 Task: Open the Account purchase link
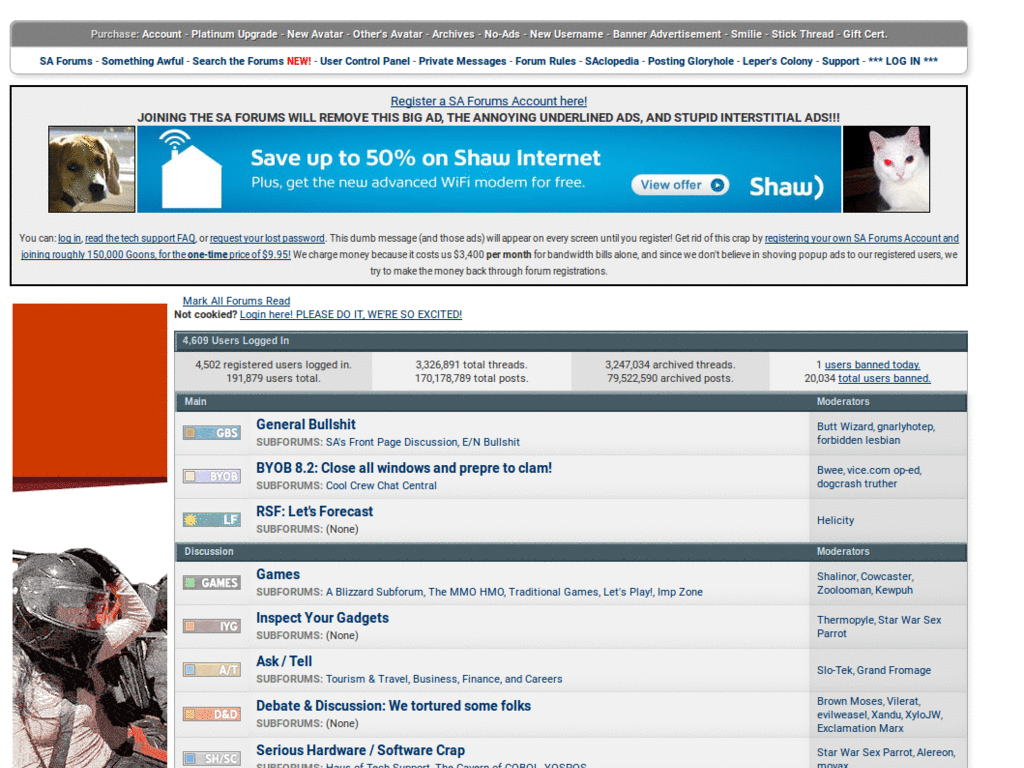click(162, 34)
